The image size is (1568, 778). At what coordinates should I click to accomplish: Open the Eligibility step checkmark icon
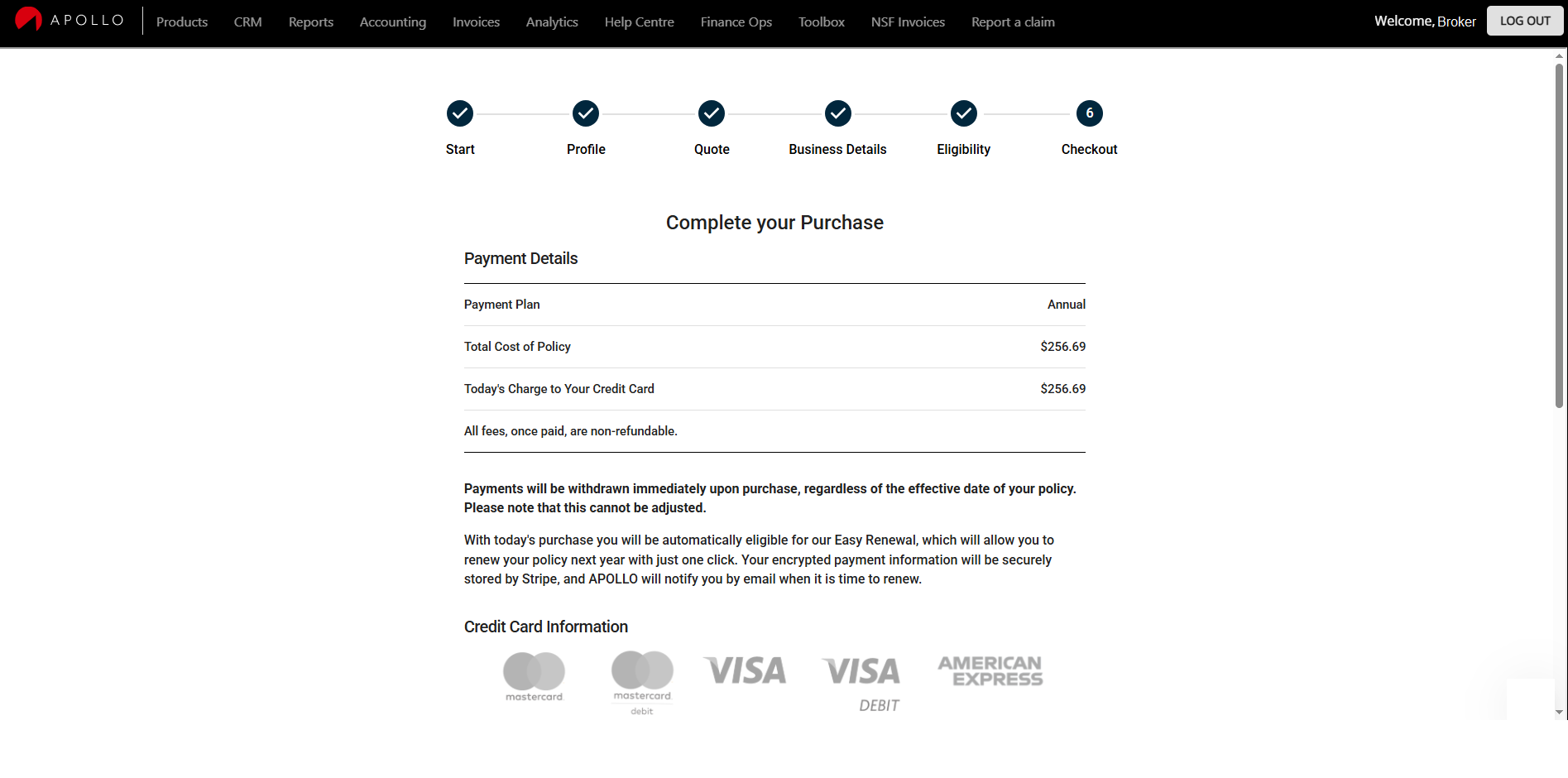[x=963, y=113]
